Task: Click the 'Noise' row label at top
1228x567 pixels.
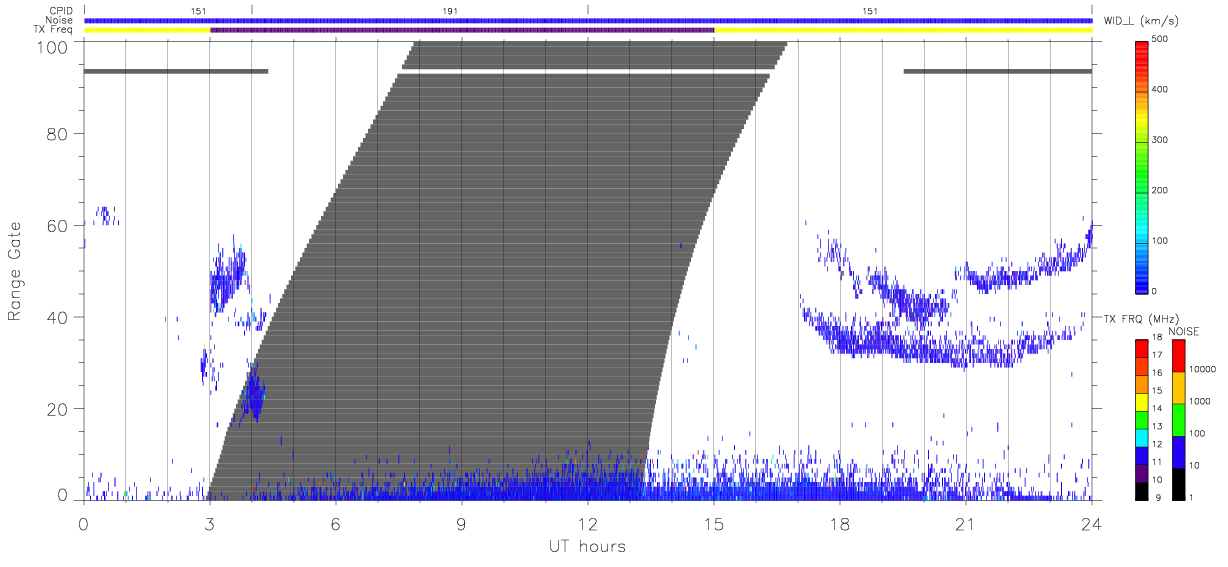Action: pyautogui.click(x=58, y=20)
